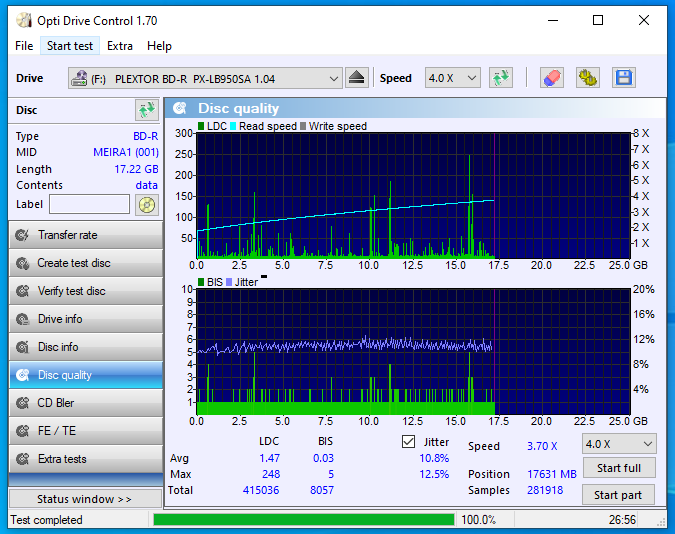The image size is (675, 534).
Task: Expand the drive selection dropdown
Action: 333,78
